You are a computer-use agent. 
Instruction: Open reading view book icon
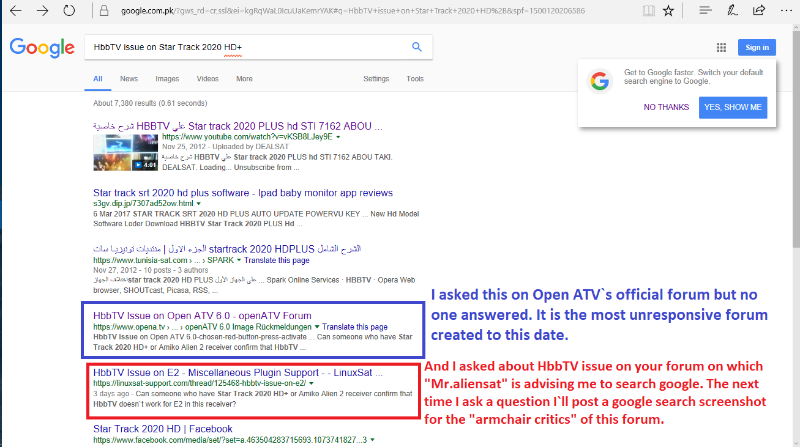click(x=648, y=10)
